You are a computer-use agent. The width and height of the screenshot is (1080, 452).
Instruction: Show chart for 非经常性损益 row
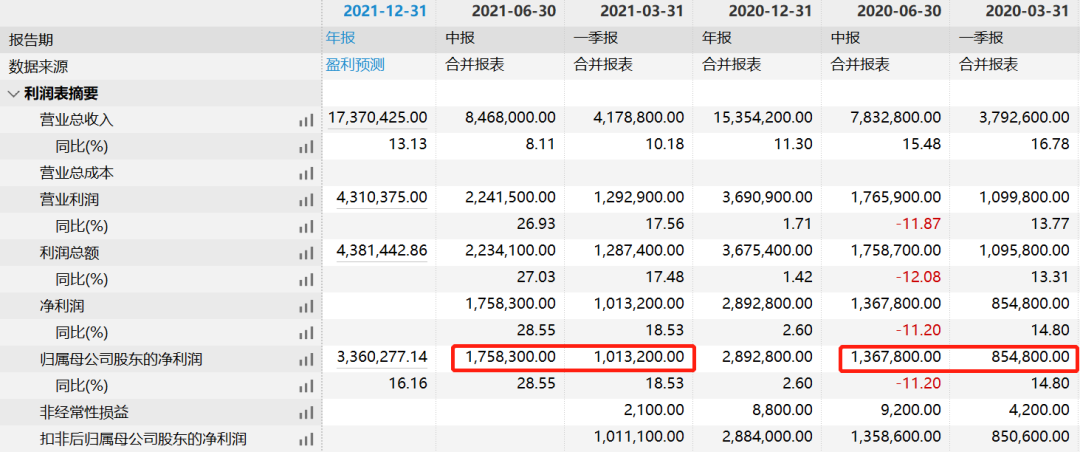pos(305,412)
